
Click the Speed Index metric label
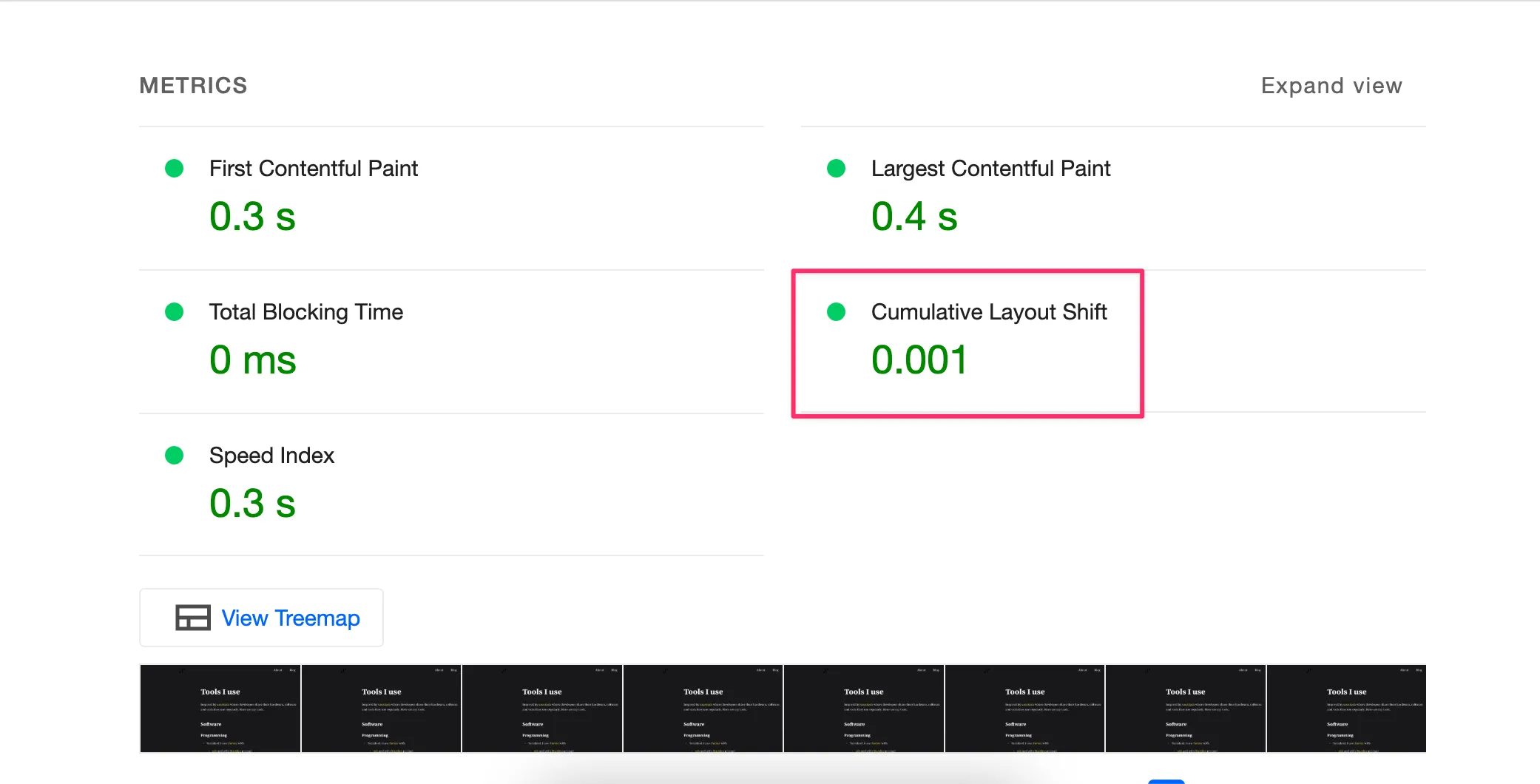(x=271, y=456)
